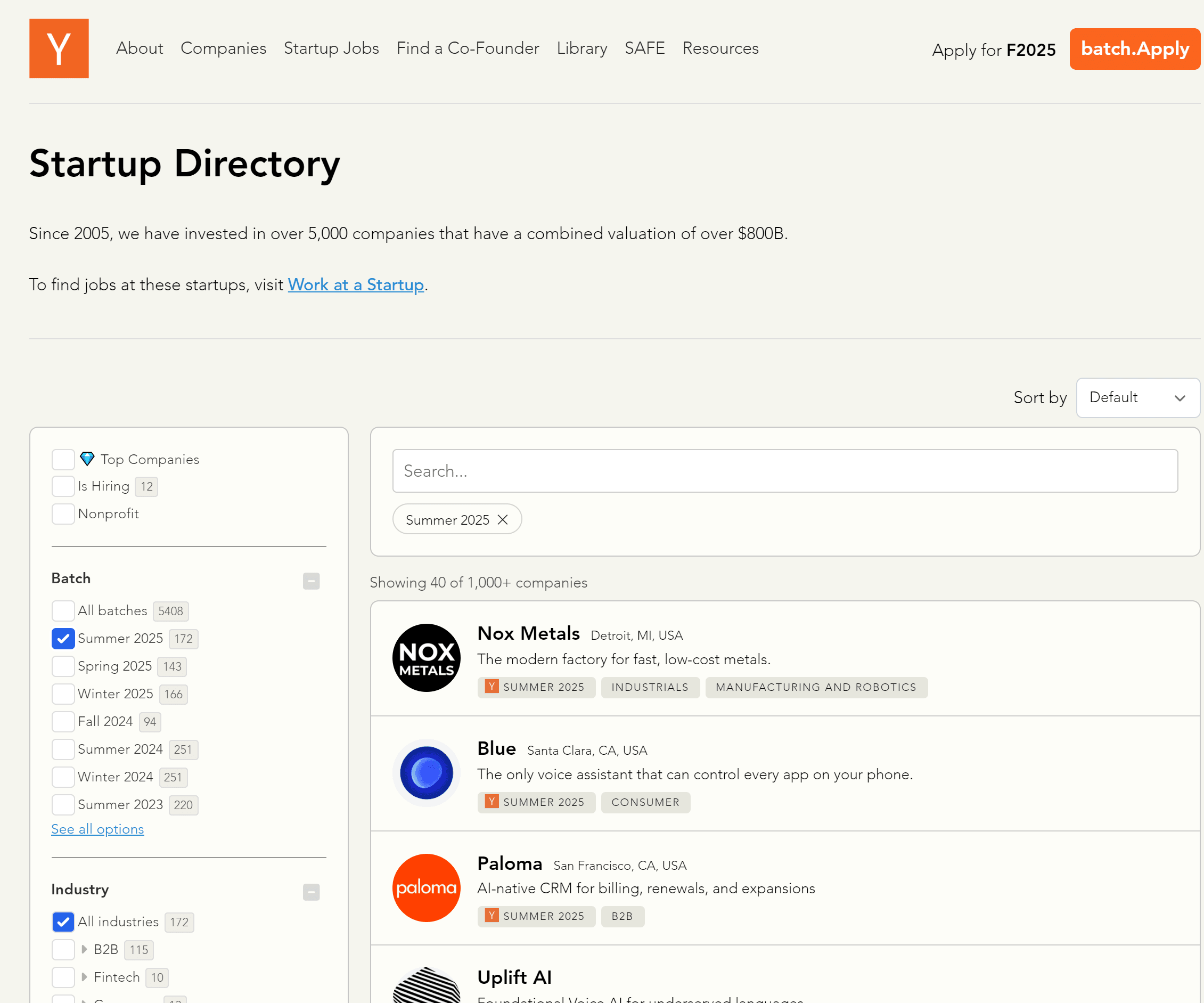Viewport: 1204px width, 1003px height.
Task: Click the Apply for F2025 text
Action: click(994, 50)
